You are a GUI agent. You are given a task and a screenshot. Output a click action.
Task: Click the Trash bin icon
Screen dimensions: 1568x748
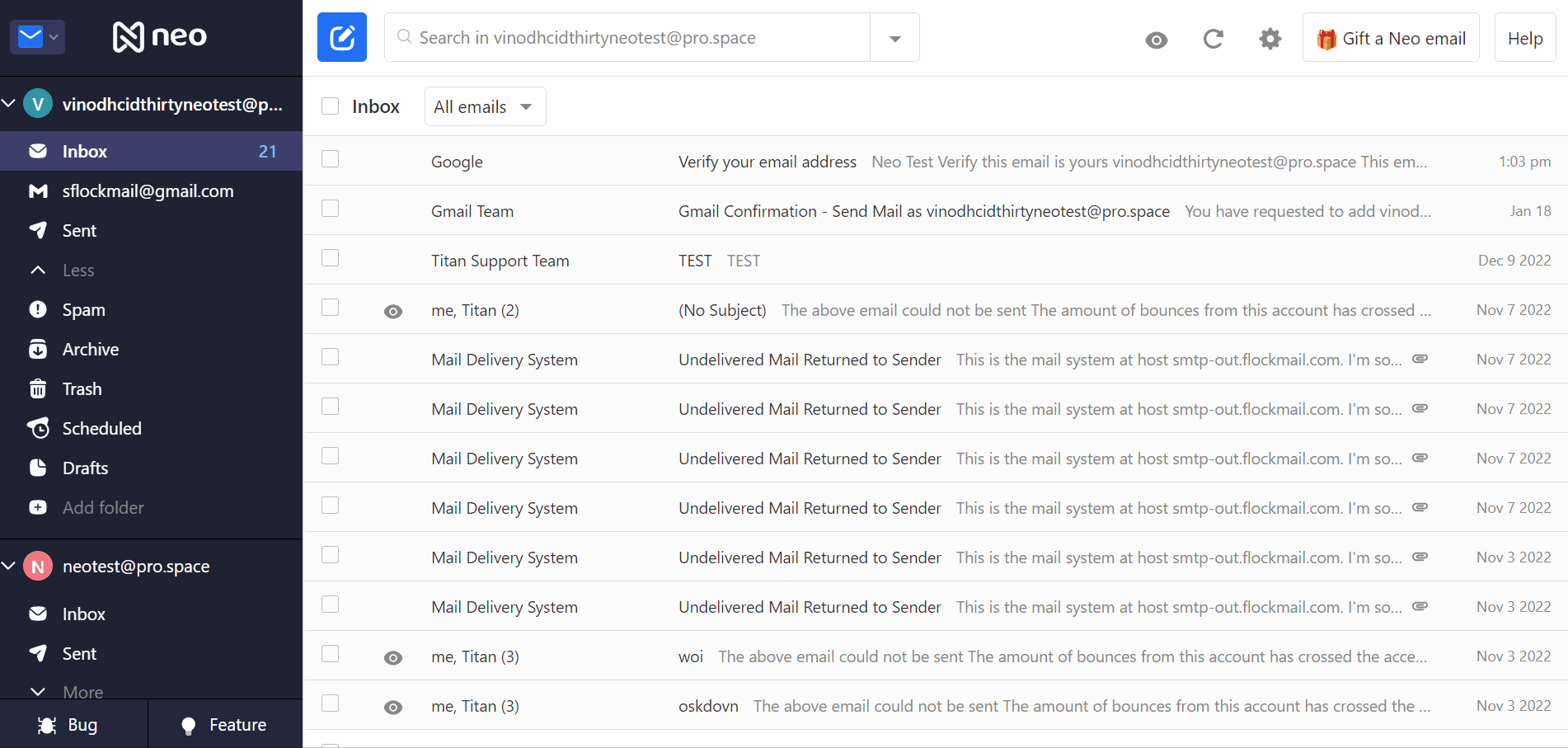click(38, 388)
